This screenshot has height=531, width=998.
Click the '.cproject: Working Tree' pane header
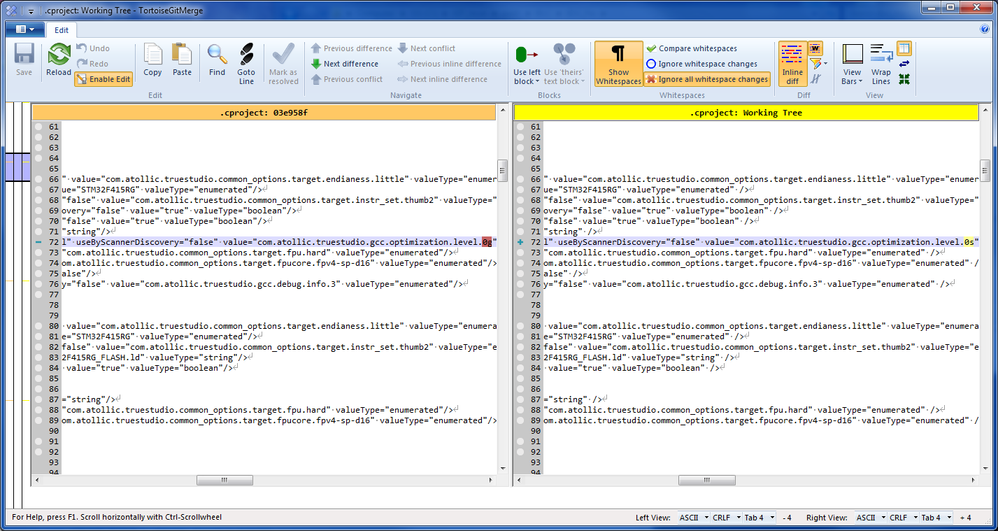tap(746, 113)
